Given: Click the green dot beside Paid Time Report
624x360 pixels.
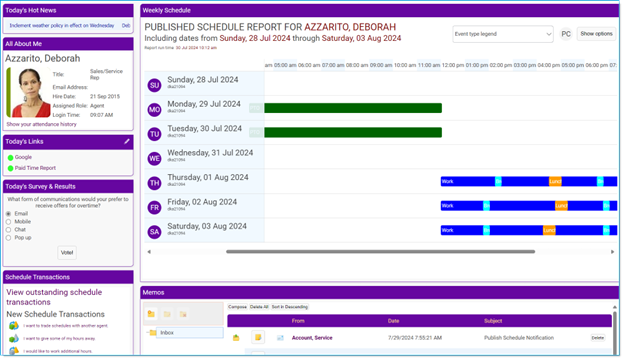Looking at the screenshot, I should (10, 169).
